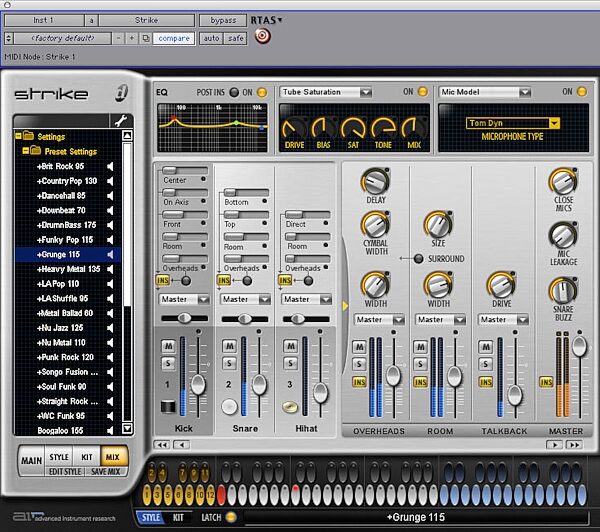
Task: Switch to the STYLE page tab
Action: pyautogui.click(x=59, y=457)
